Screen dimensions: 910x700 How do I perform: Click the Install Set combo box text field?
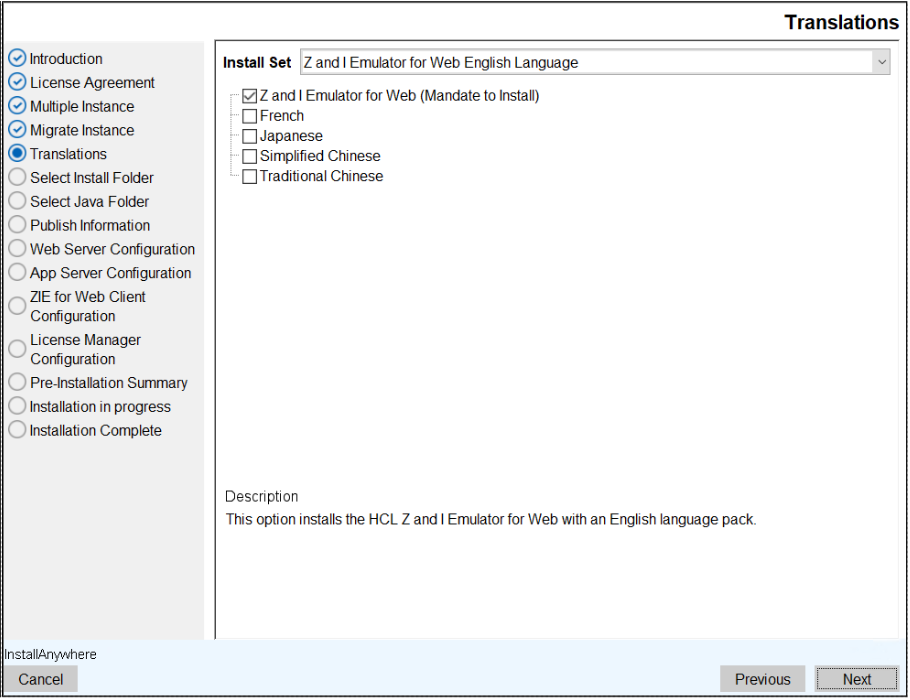(x=586, y=62)
